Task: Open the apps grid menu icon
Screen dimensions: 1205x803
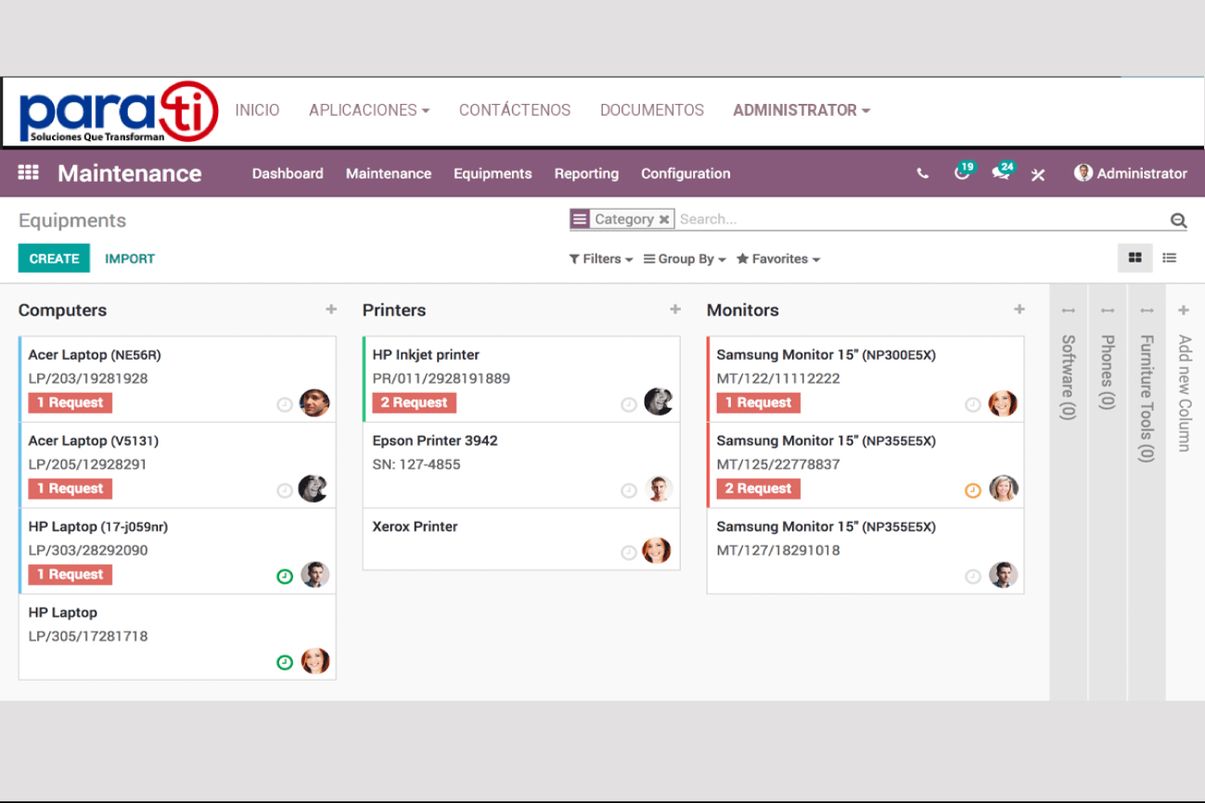Action: click(28, 173)
